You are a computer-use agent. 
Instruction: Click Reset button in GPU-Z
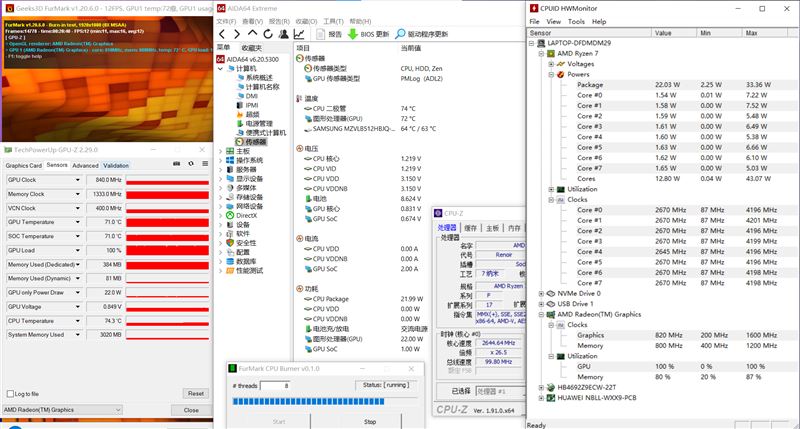point(196,393)
